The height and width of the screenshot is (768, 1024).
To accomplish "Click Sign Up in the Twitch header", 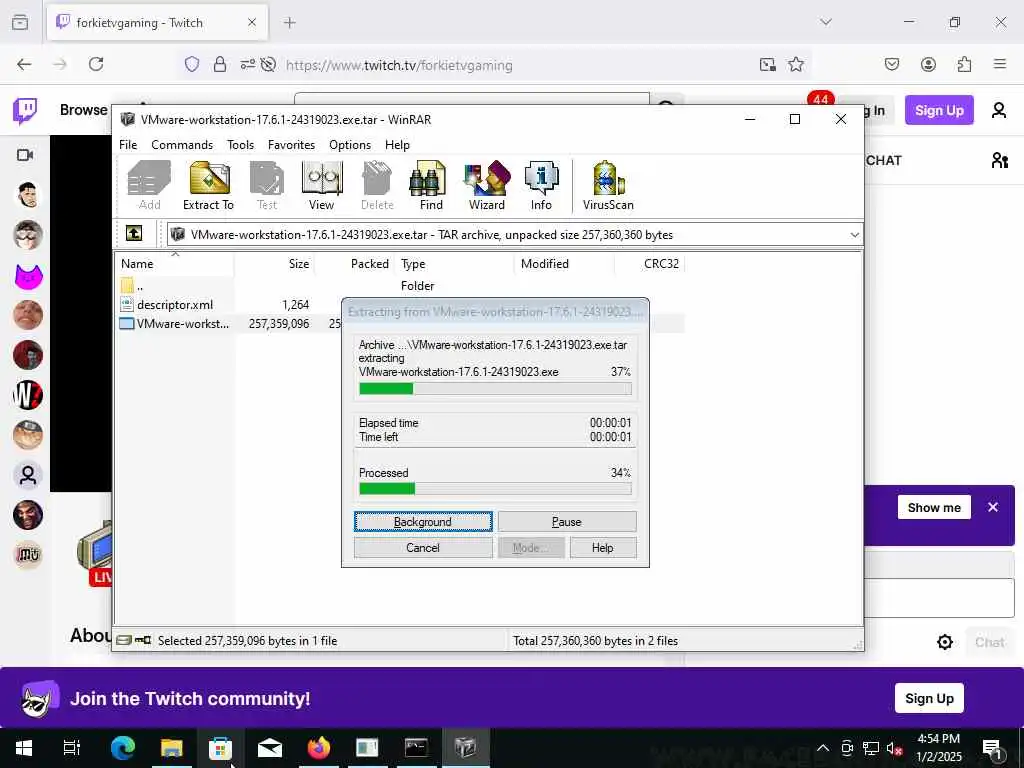I will [939, 110].
